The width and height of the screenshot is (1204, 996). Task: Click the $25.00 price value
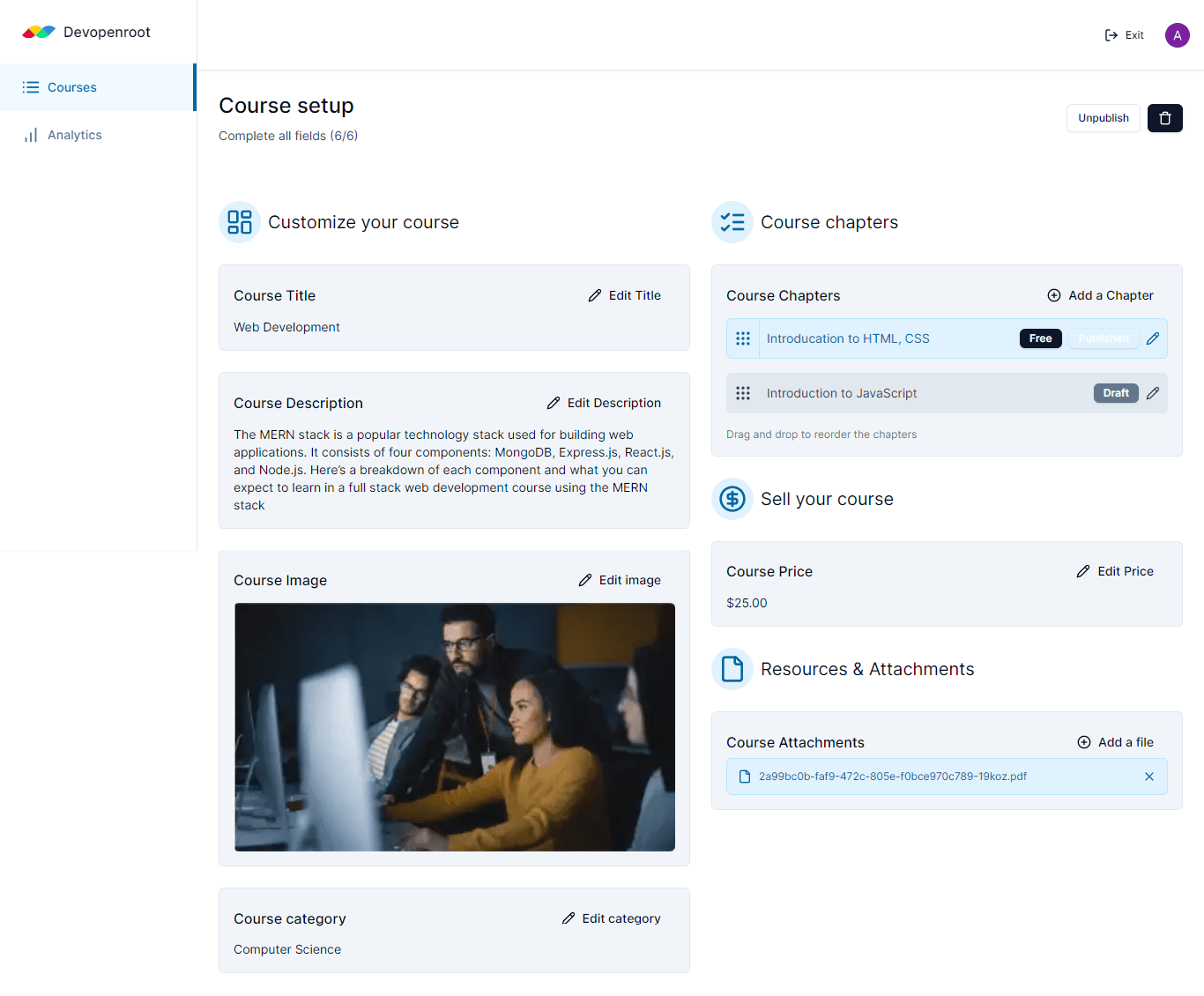(747, 603)
